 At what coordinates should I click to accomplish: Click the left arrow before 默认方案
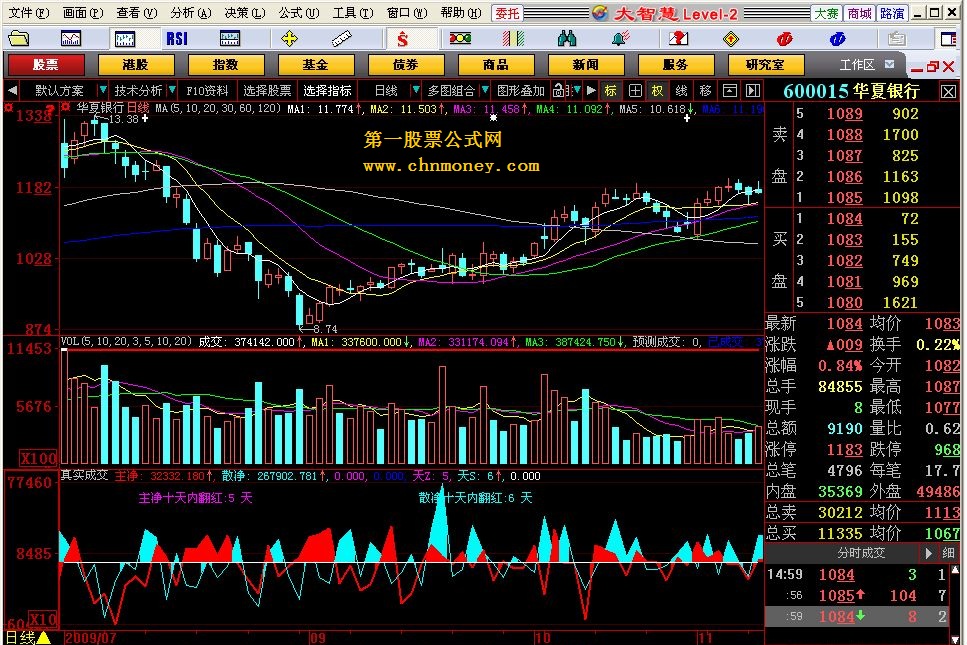coord(12,91)
